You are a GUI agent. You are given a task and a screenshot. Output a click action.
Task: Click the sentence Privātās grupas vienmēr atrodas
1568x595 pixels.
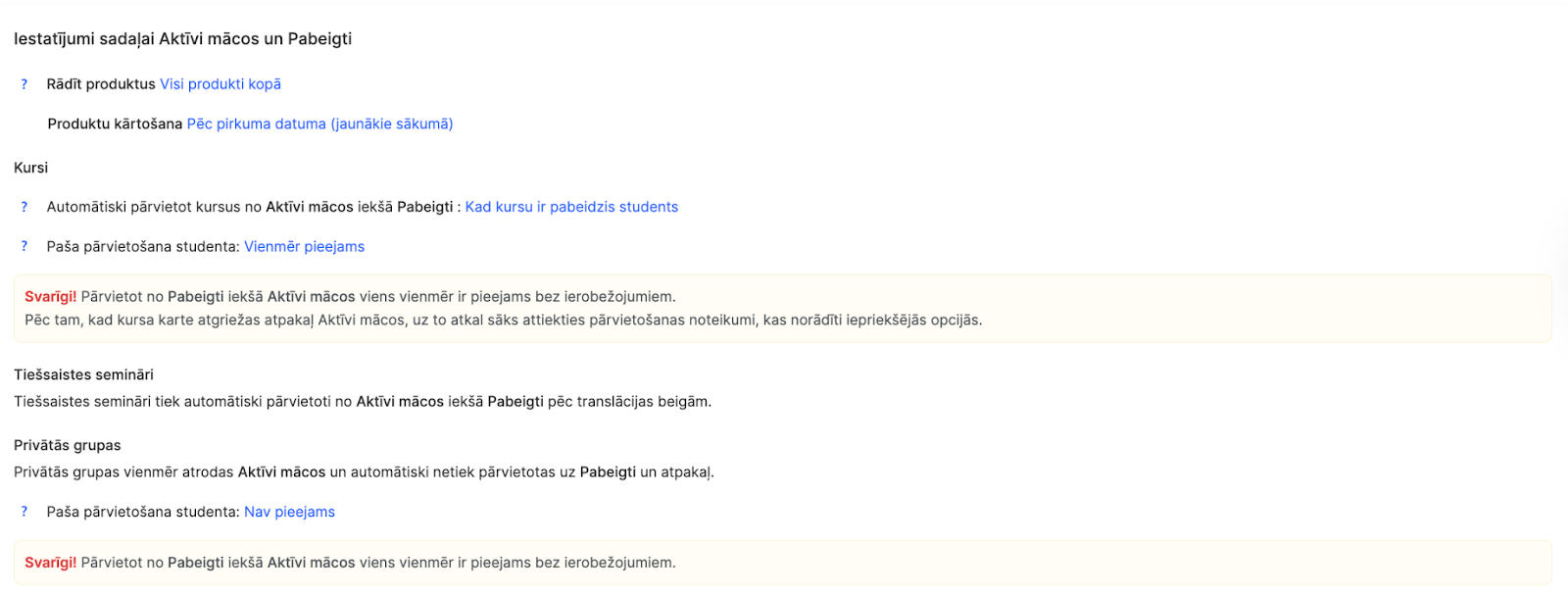click(x=364, y=472)
